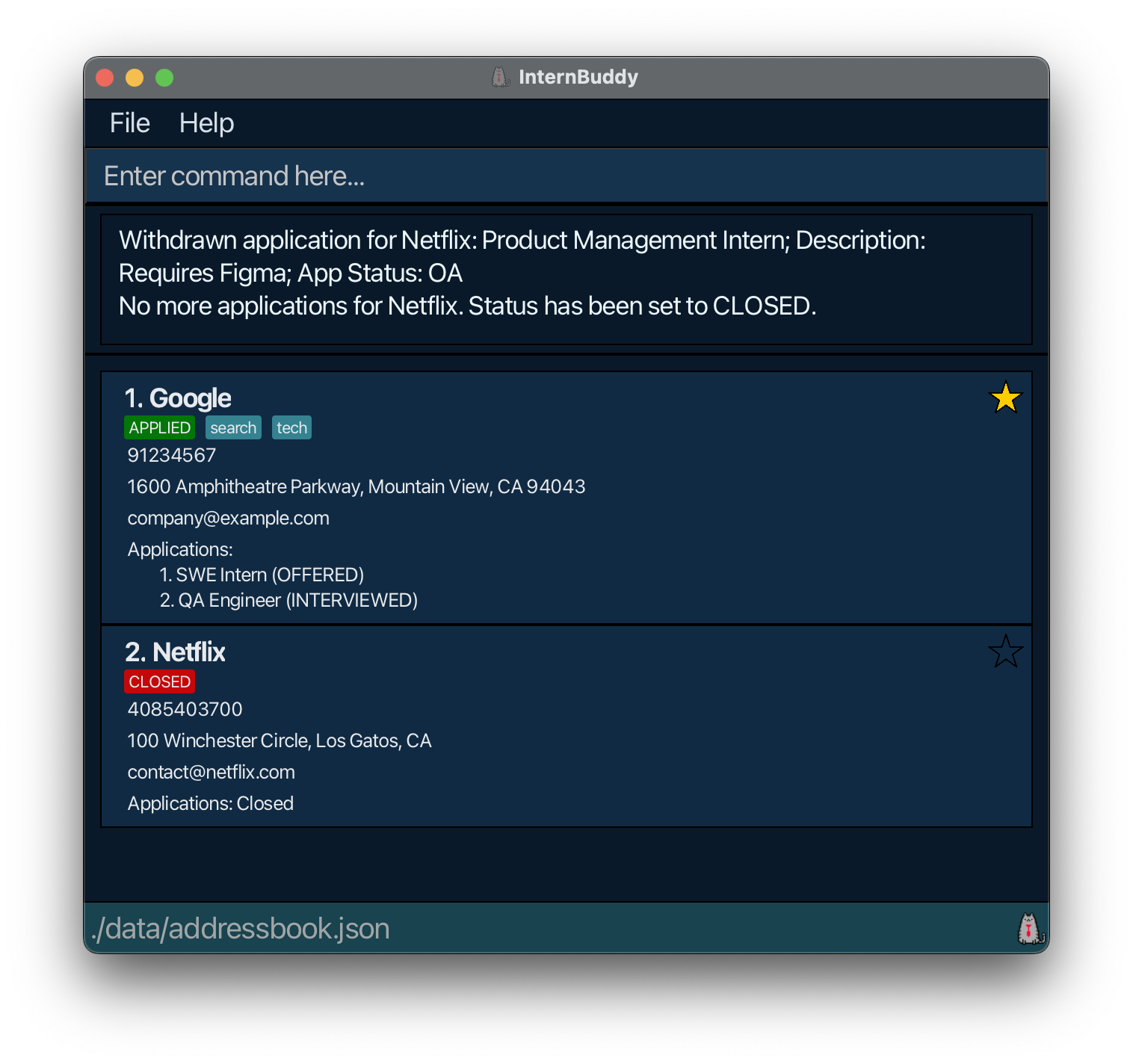Click the 'Applications: Closed' line under Netflix
This screenshot has height=1064, width=1133.
pyautogui.click(x=210, y=803)
